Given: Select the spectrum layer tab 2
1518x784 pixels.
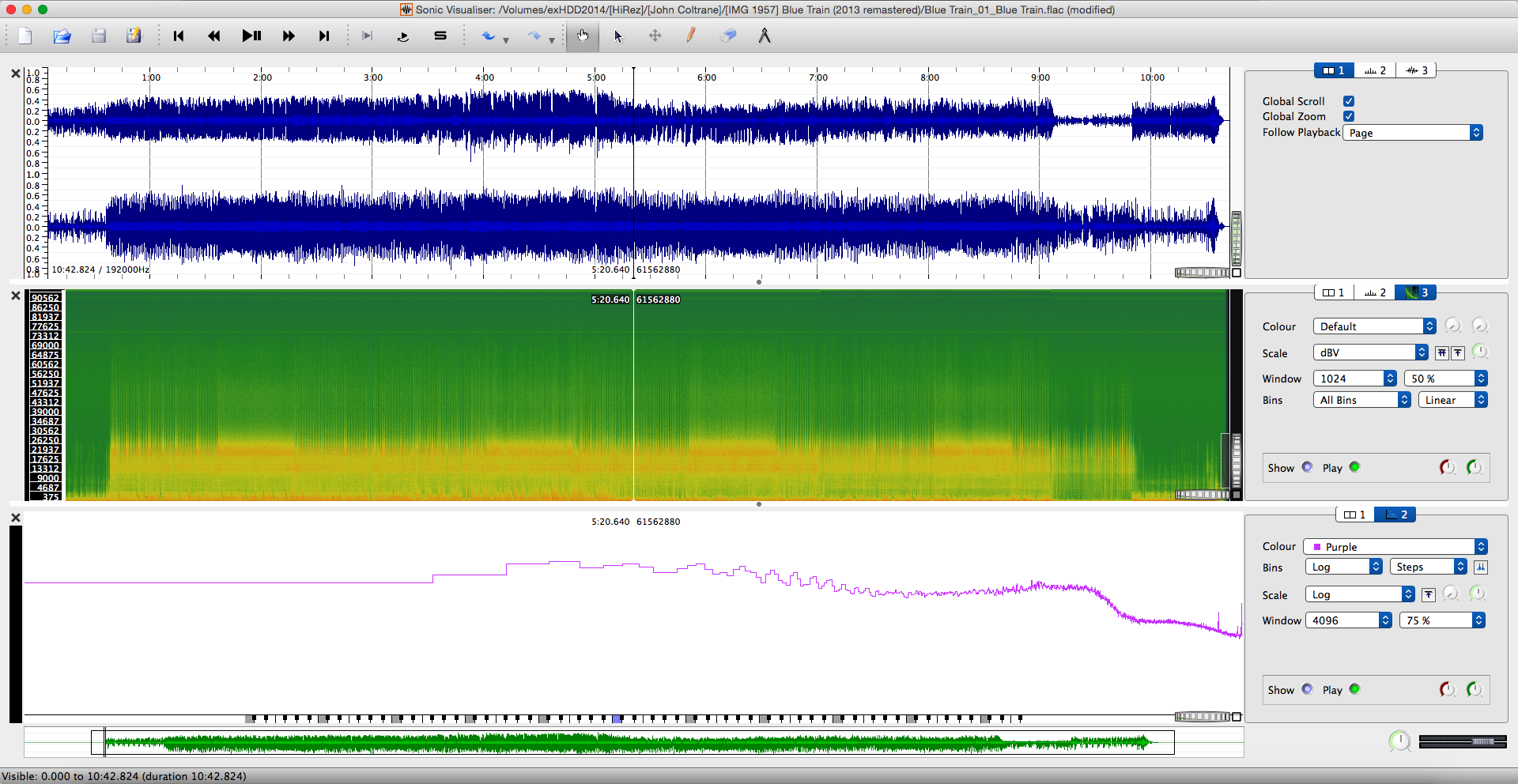Looking at the screenshot, I should pos(1395,514).
